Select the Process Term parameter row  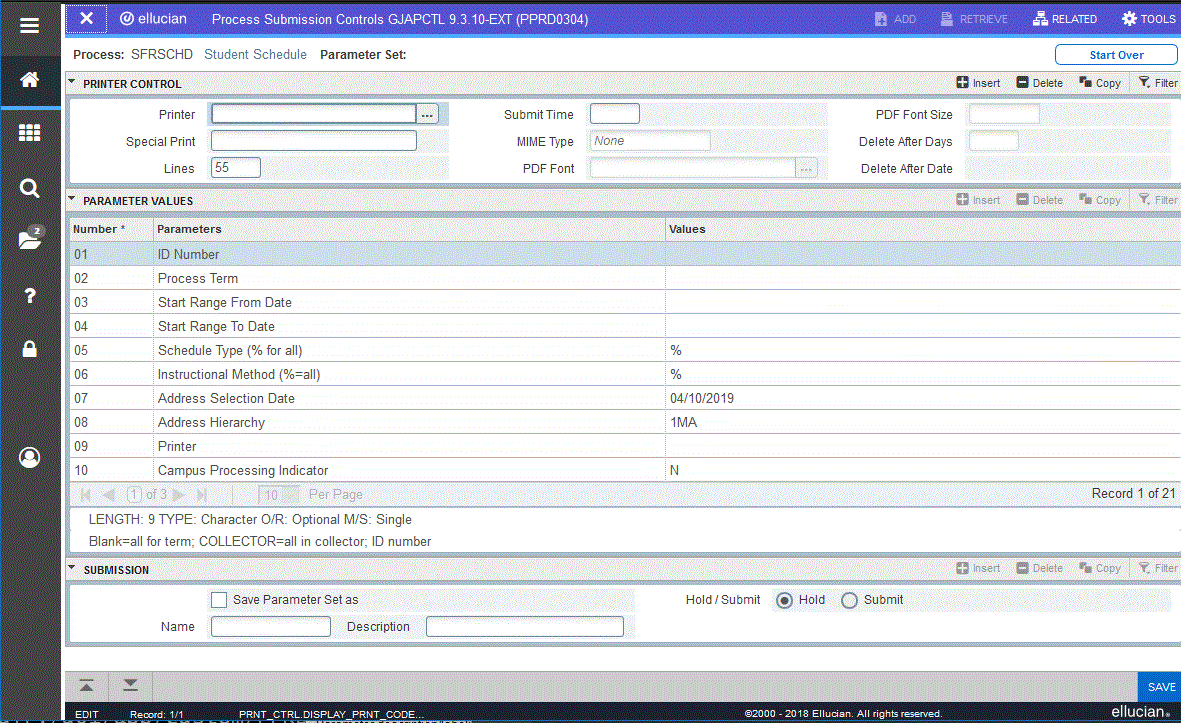tap(625, 279)
